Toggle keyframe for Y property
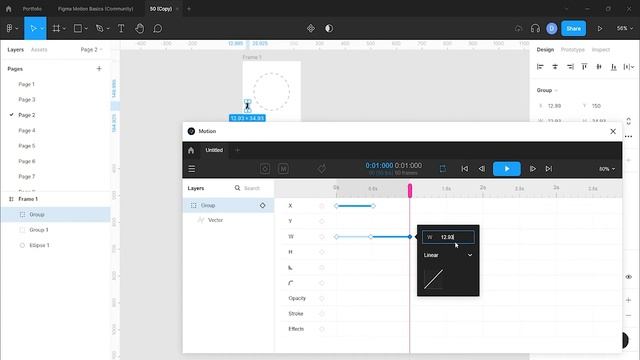640x360 pixels. click(x=322, y=221)
